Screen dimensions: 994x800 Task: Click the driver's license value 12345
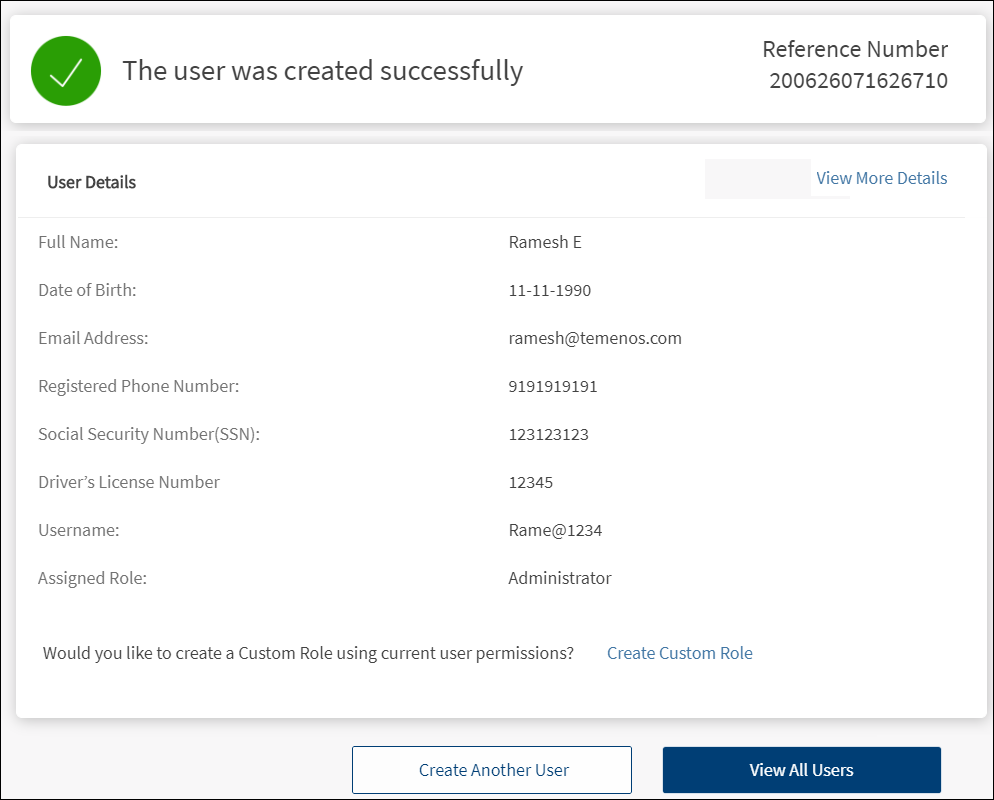(530, 482)
